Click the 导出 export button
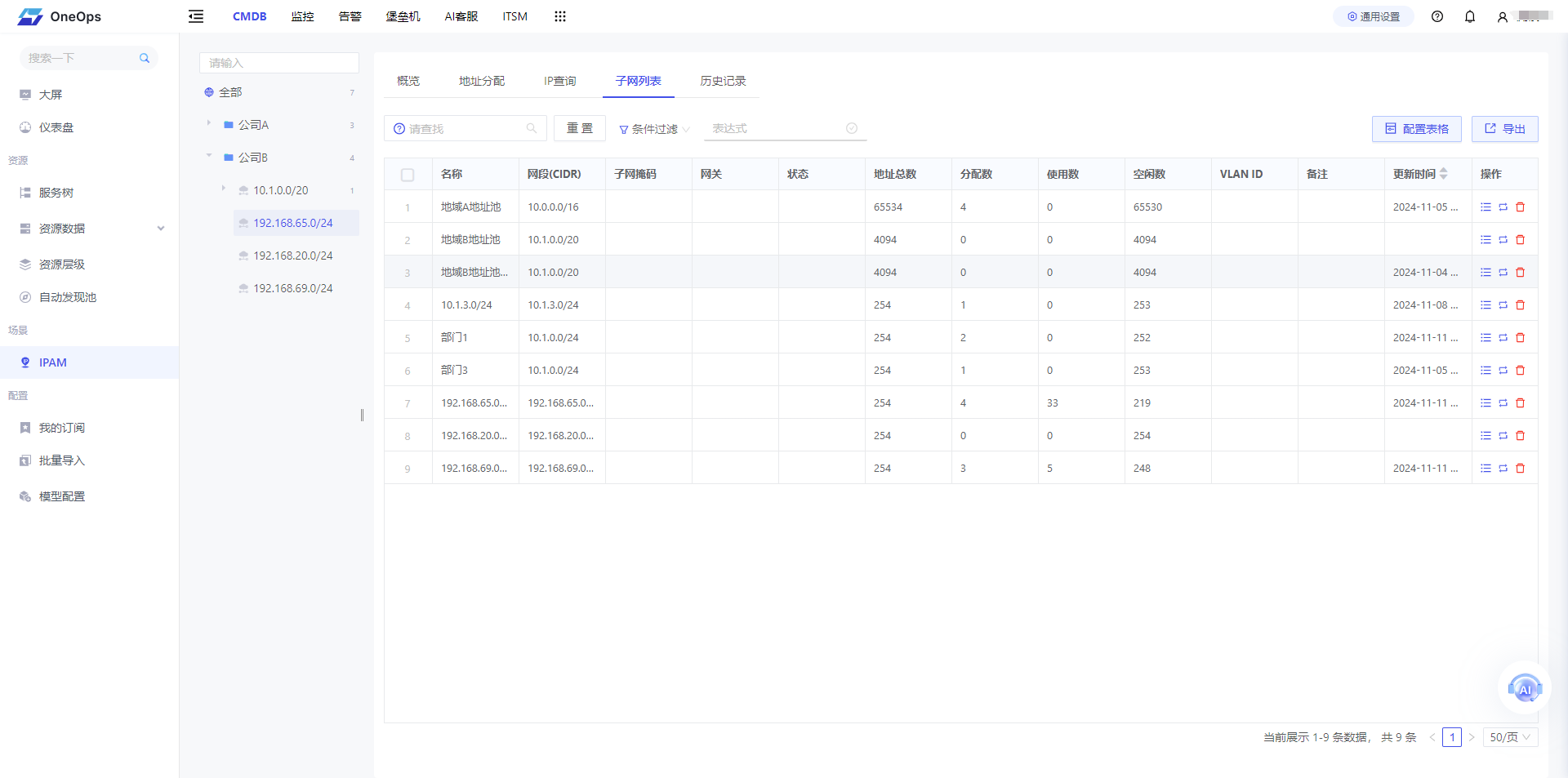1568x778 pixels. pyautogui.click(x=1505, y=129)
